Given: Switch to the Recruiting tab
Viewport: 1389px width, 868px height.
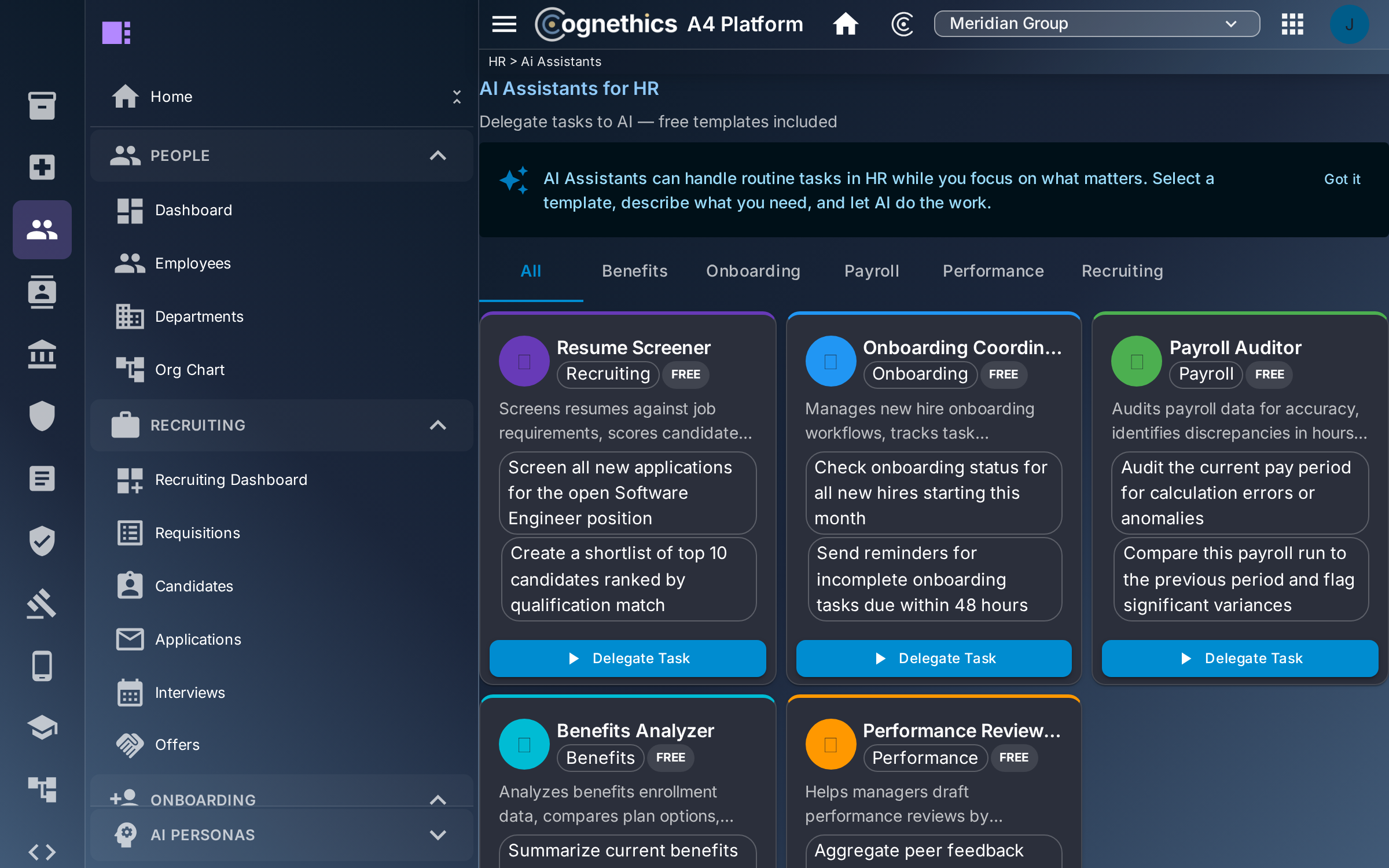Looking at the screenshot, I should tap(1122, 271).
